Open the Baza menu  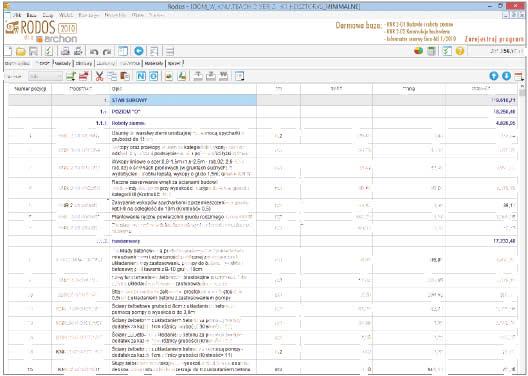coord(31,15)
